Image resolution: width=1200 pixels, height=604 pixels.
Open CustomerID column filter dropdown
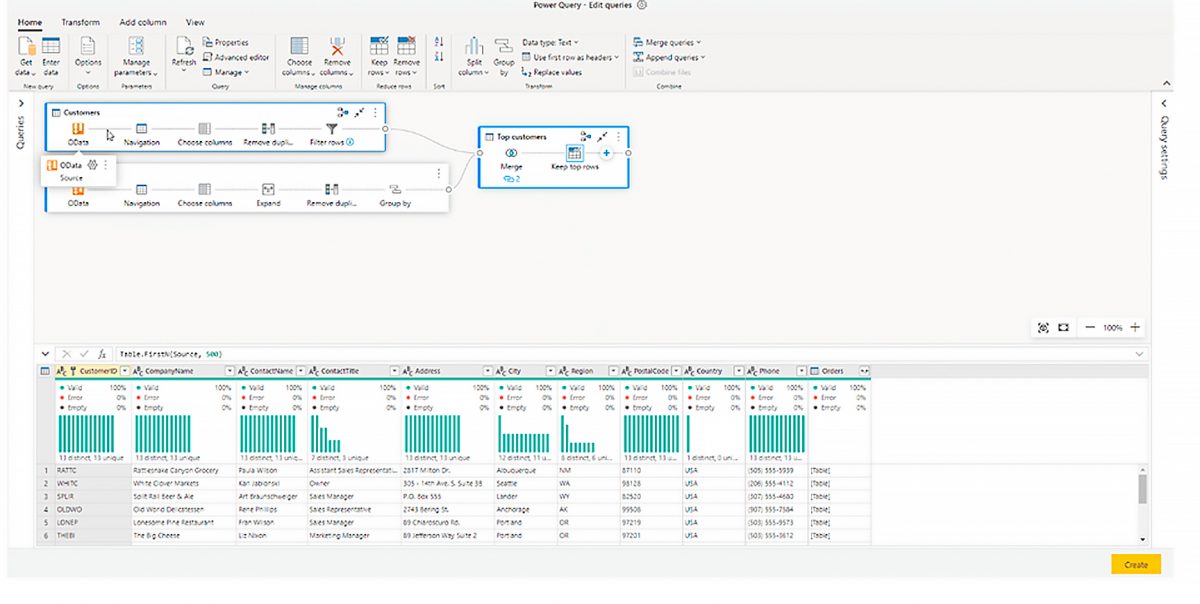click(x=125, y=371)
